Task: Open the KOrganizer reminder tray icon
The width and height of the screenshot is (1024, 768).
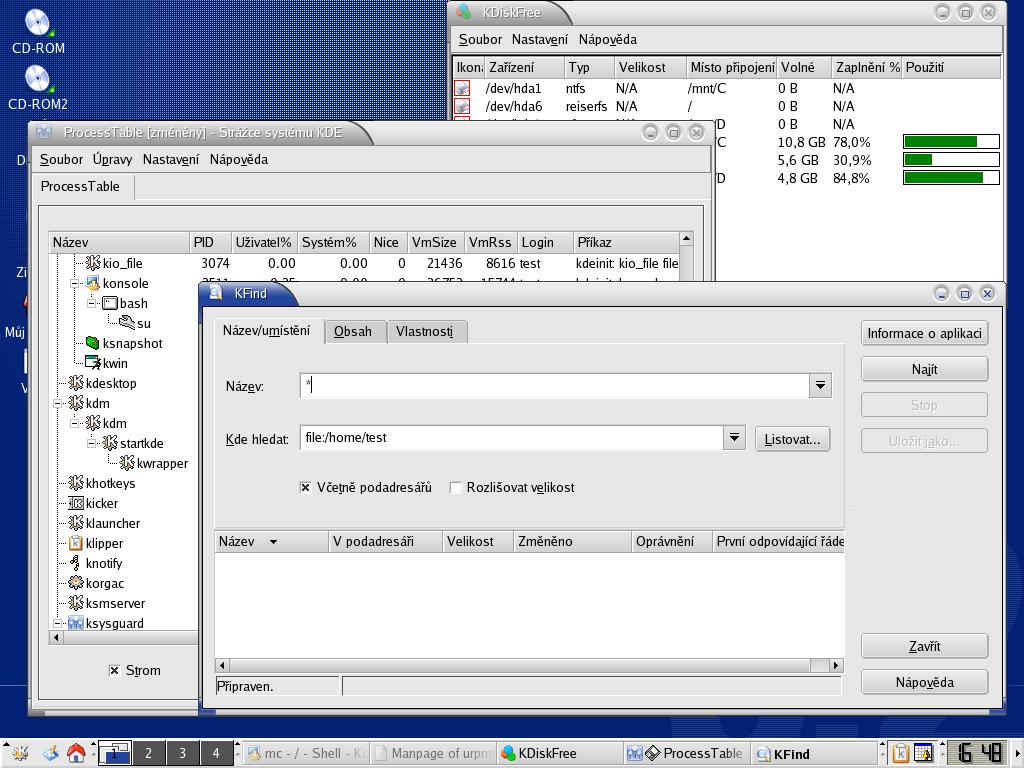Action: coord(923,753)
